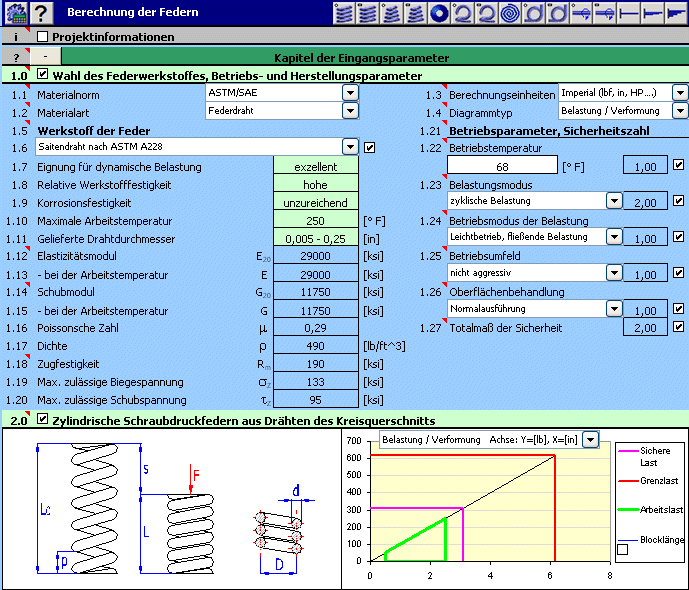Click Max. zulässige Schubspannung value 95
This screenshot has width=689, height=590.
[315, 400]
